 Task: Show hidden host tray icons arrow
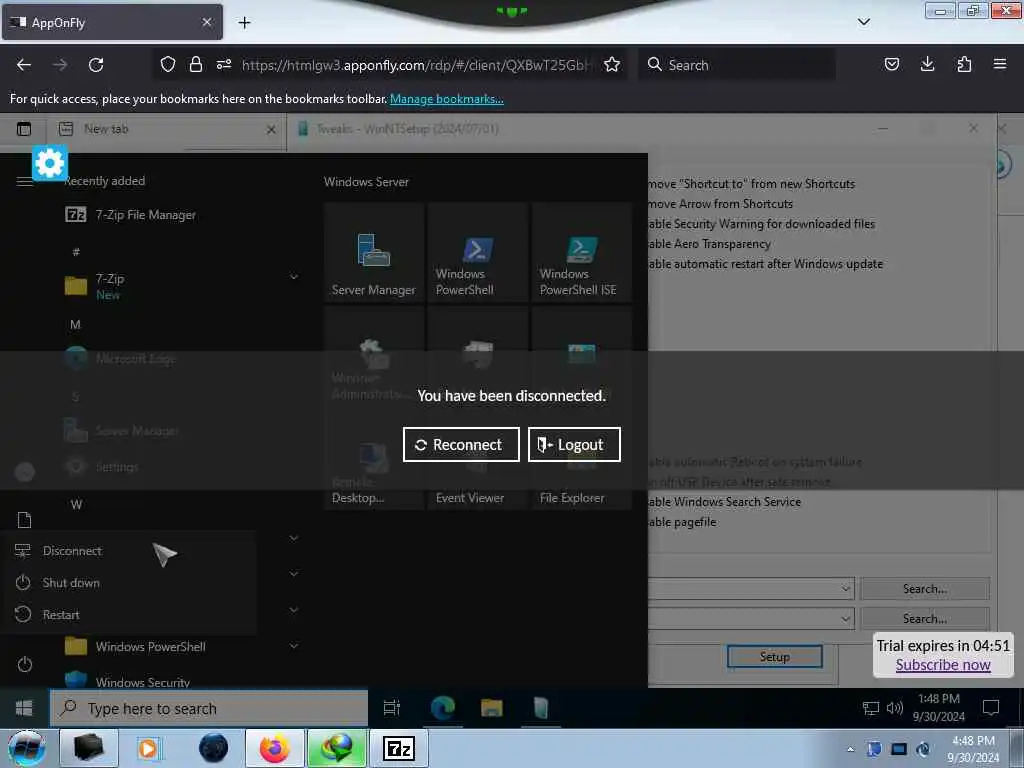coord(850,750)
